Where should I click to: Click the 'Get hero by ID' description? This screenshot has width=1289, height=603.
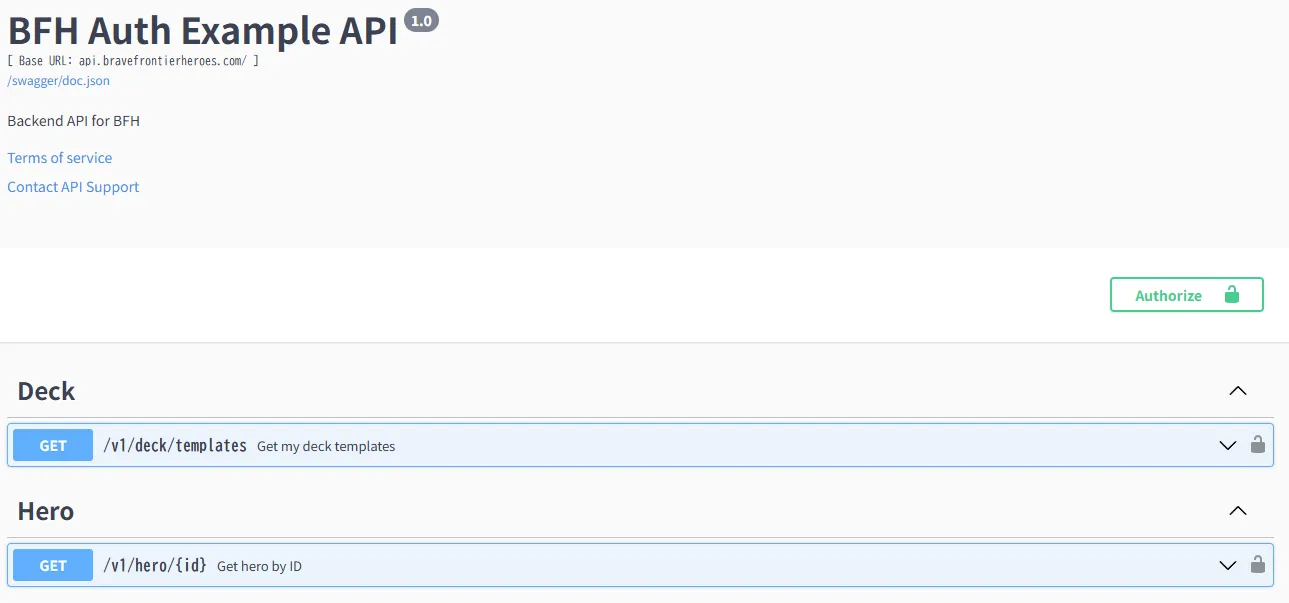(259, 566)
